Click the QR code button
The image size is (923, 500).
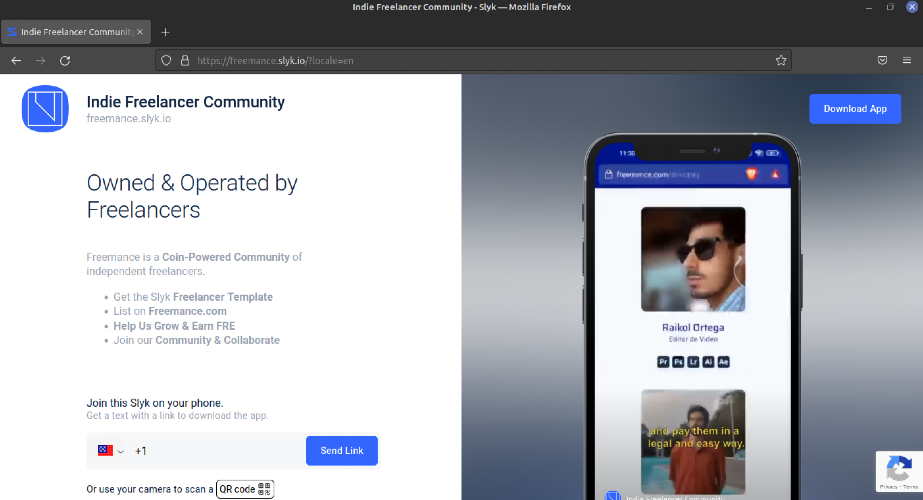[x=245, y=489]
